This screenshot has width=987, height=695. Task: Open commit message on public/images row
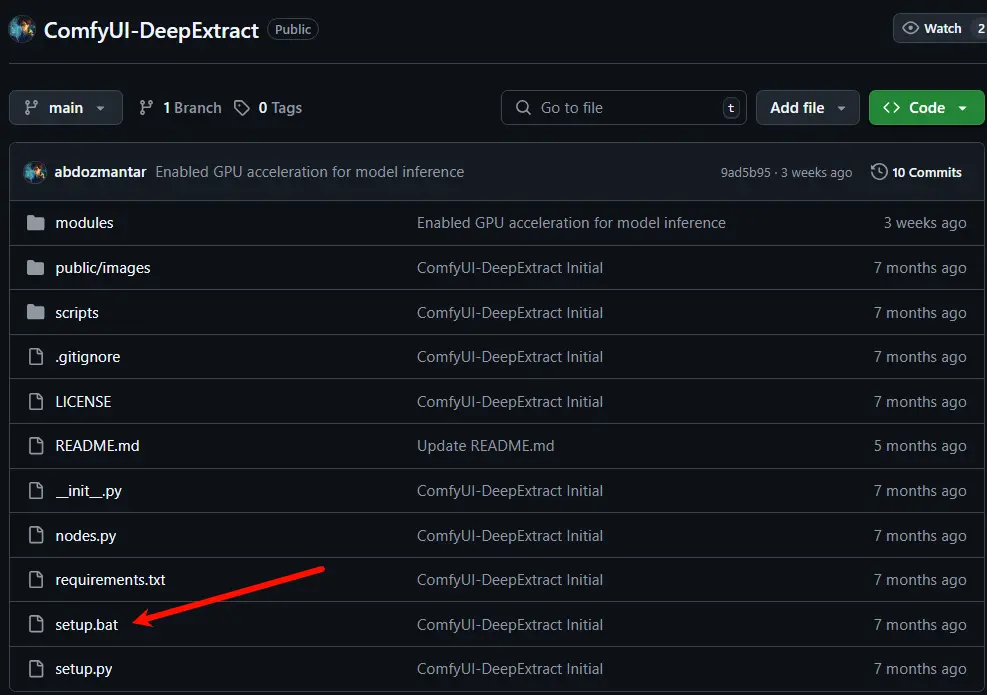click(510, 268)
